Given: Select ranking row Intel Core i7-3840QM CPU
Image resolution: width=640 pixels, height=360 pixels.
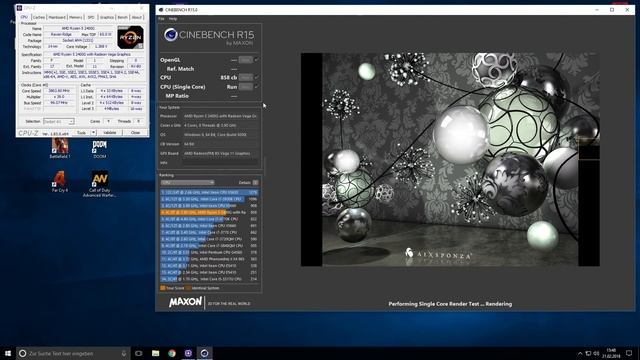Looking at the screenshot, I should [209, 246].
